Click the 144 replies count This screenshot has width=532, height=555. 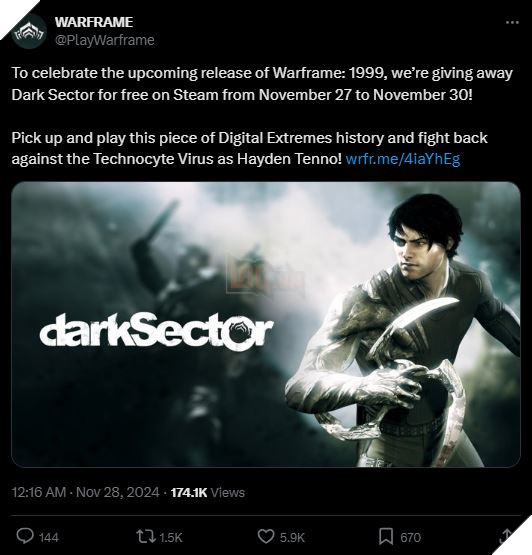[x=48, y=537]
